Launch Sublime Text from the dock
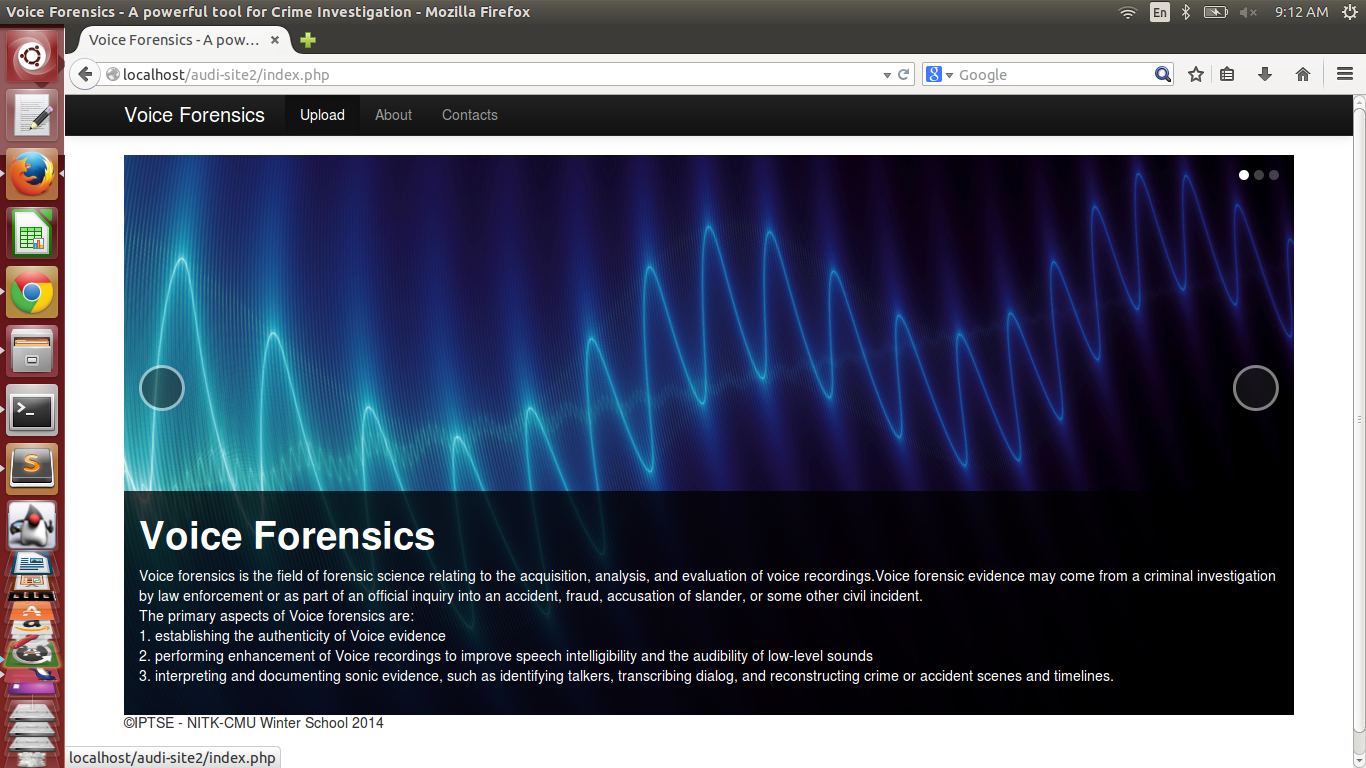This screenshot has width=1366, height=768. pos(32,469)
